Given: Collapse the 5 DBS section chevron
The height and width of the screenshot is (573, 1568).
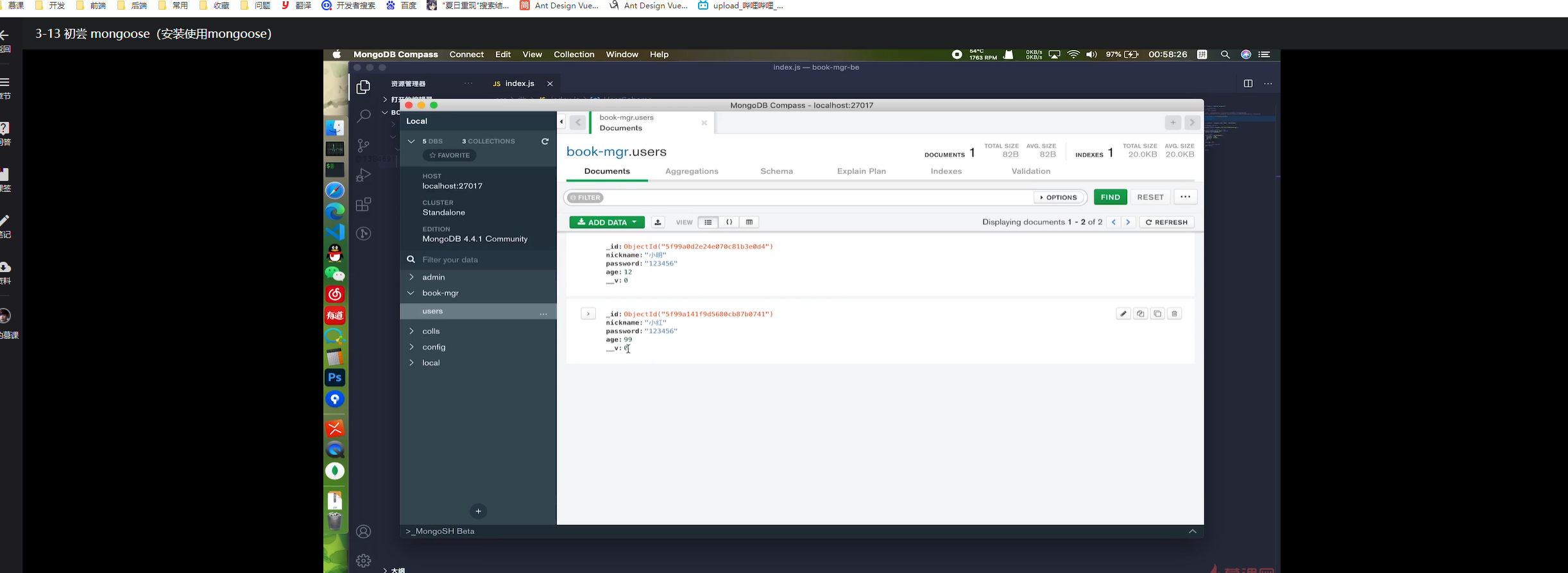Looking at the screenshot, I should 411,141.
